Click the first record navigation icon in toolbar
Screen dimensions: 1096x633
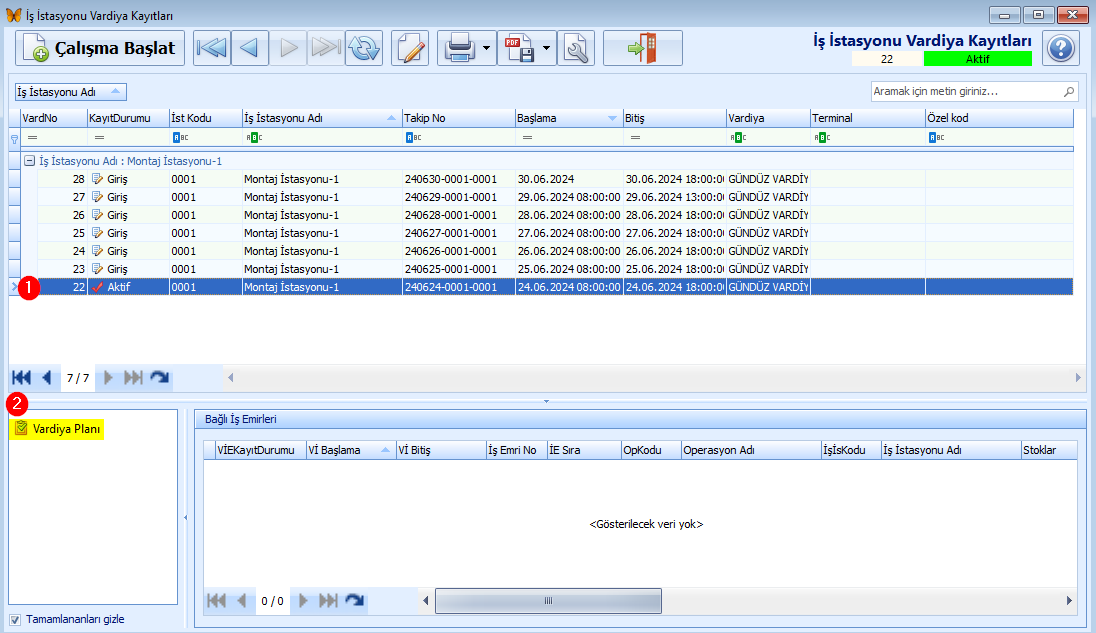pyautogui.click(x=211, y=48)
